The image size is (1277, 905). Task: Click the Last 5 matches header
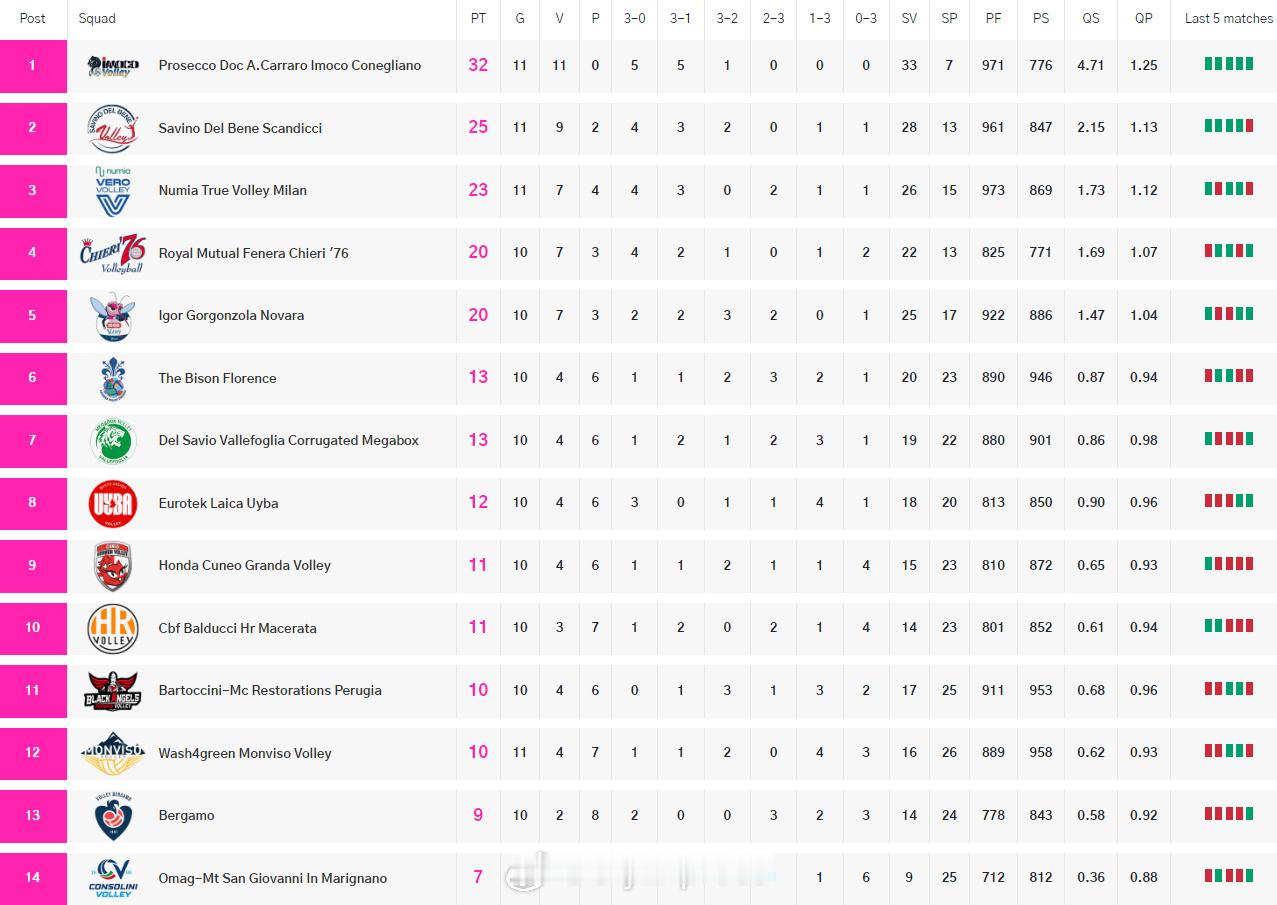click(1229, 18)
